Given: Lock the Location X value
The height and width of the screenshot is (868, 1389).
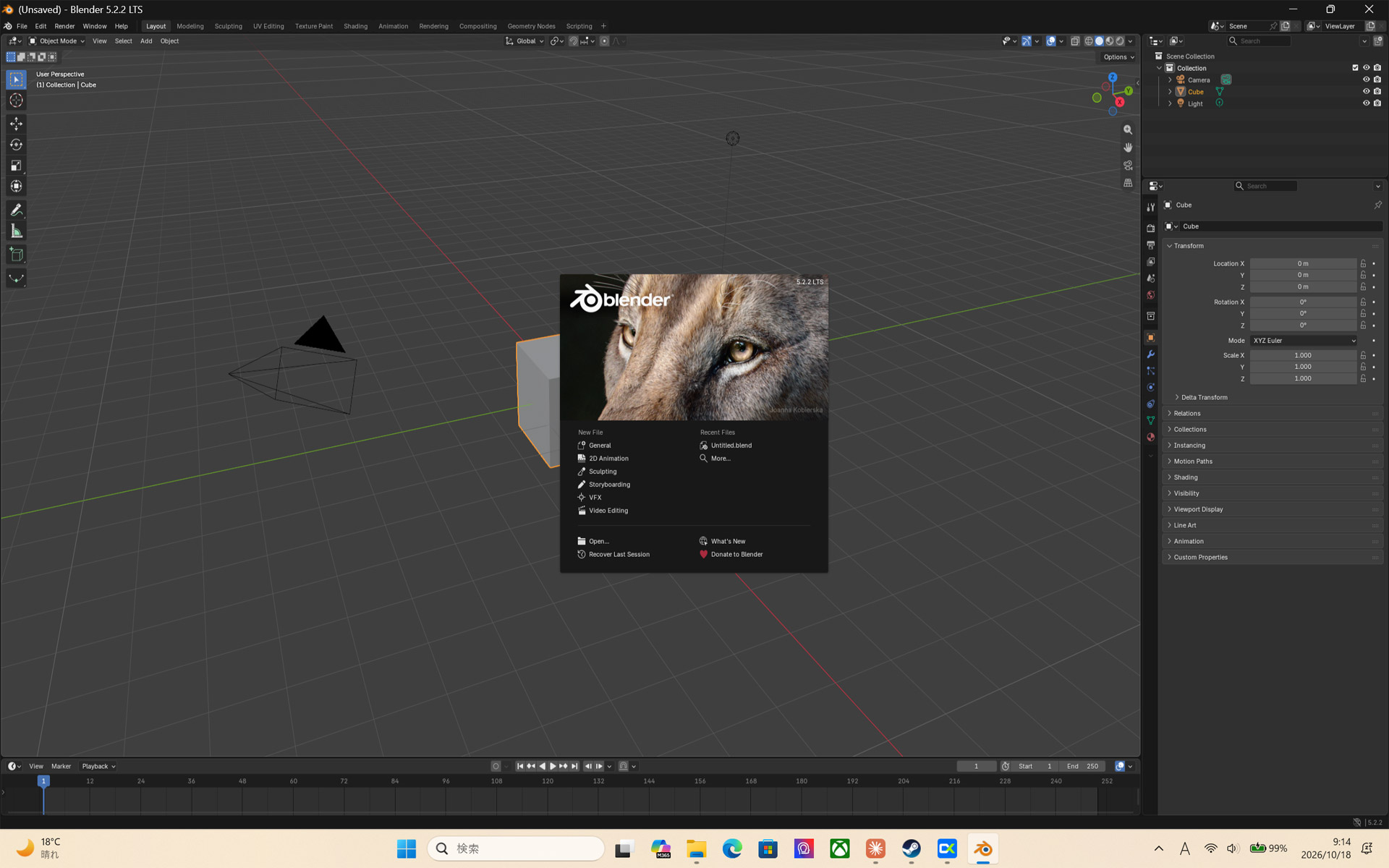Looking at the screenshot, I should [1363, 263].
